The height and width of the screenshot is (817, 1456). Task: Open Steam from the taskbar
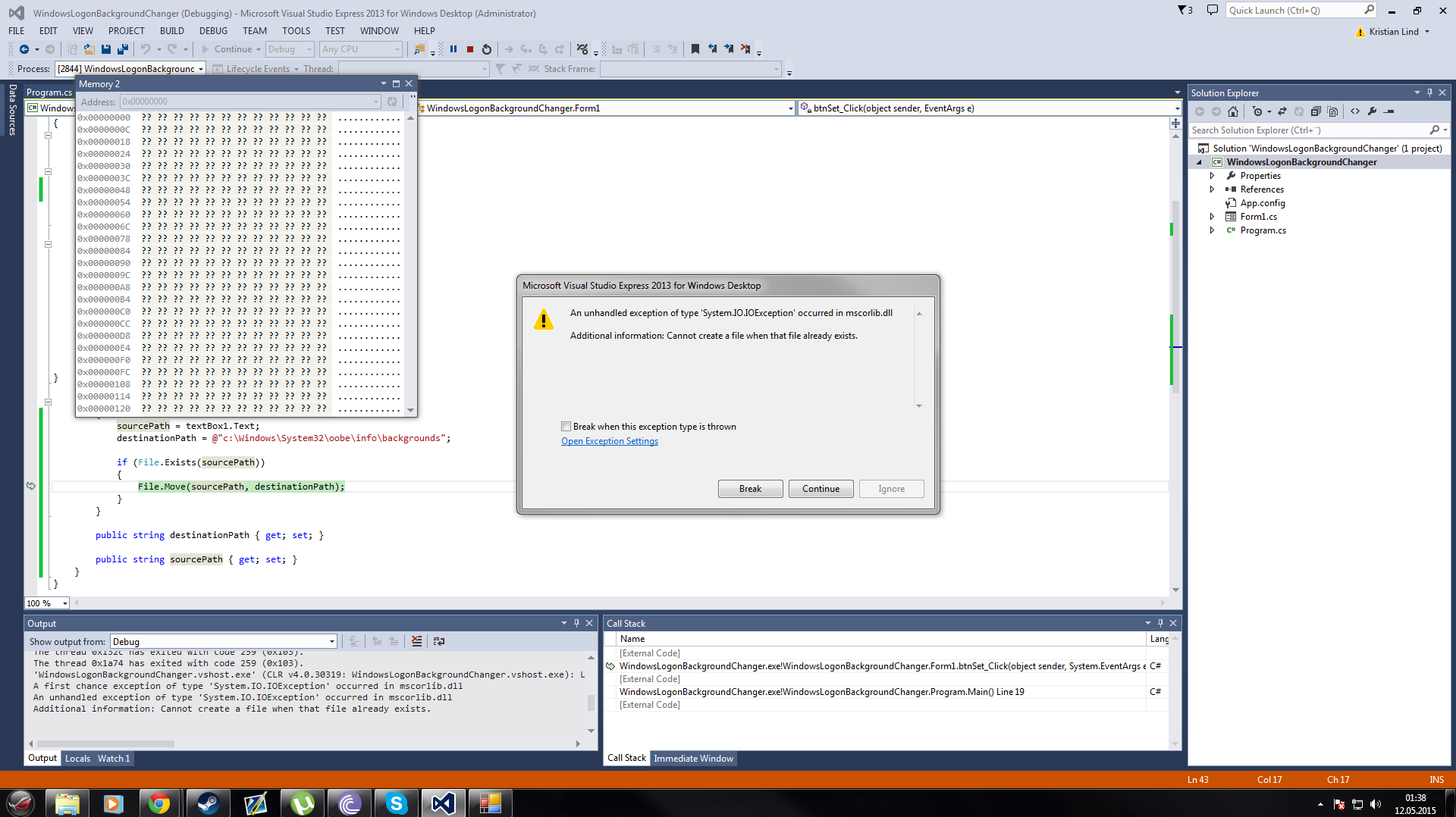click(207, 803)
